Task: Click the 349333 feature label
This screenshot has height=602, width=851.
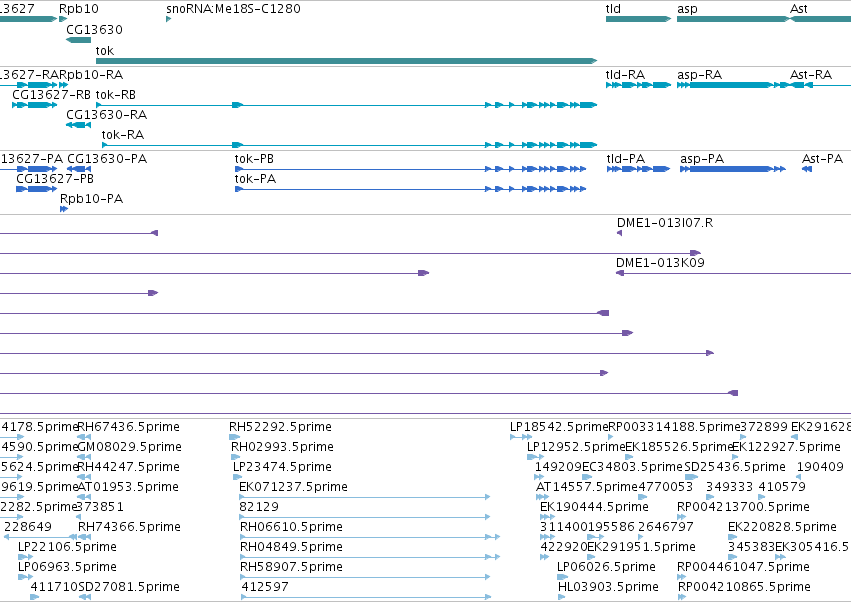Action: tap(729, 487)
